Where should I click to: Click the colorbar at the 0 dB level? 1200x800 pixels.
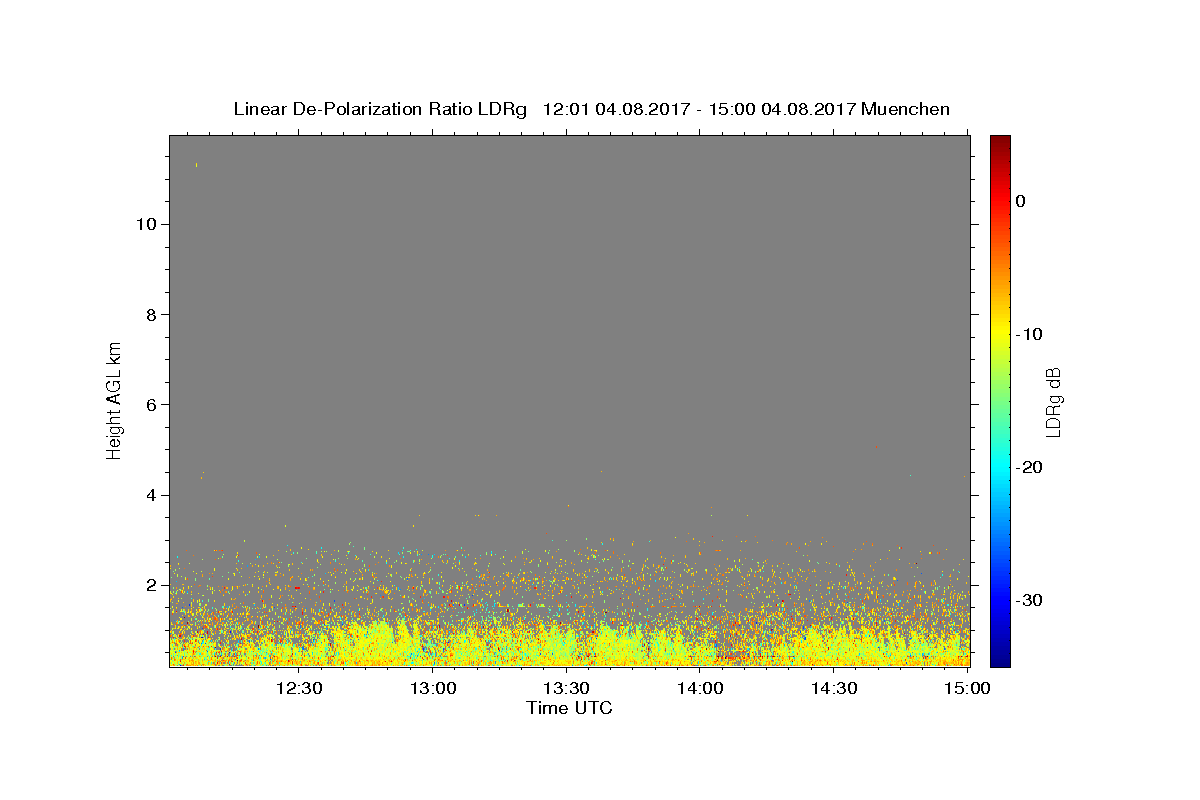coord(1000,201)
